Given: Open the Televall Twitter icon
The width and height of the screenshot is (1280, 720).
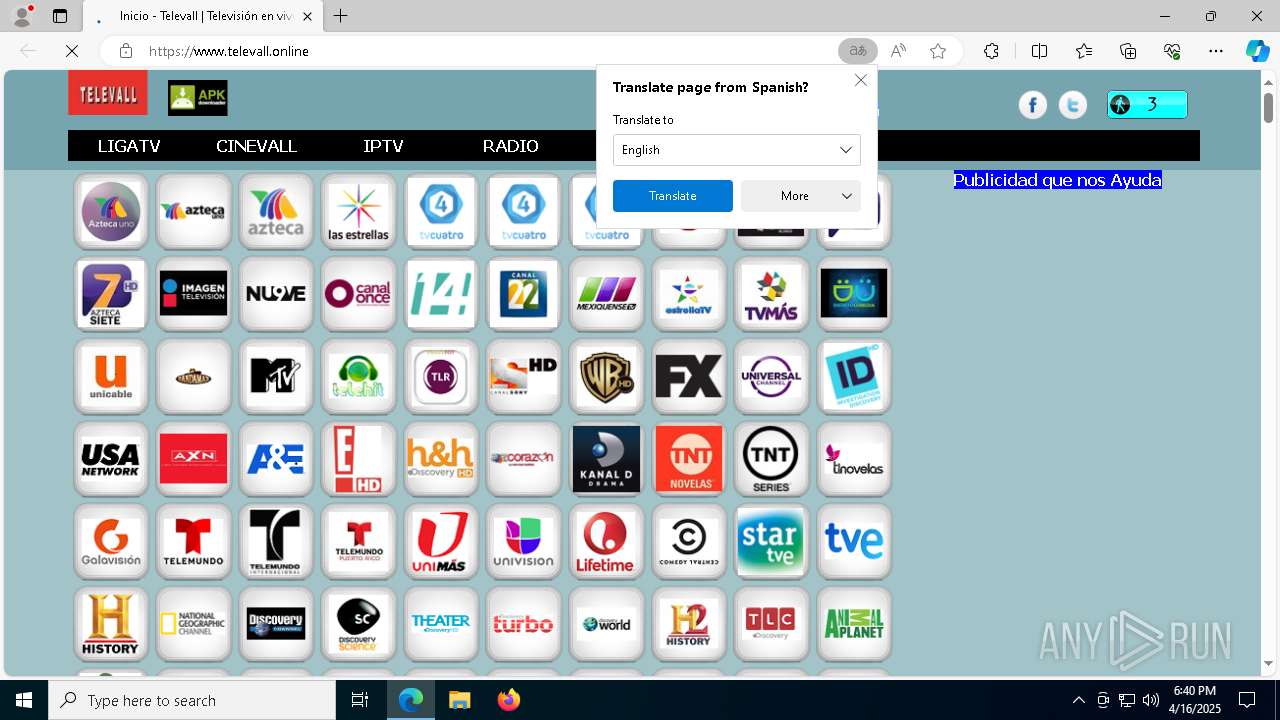Looking at the screenshot, I should tap(1073, 104).
